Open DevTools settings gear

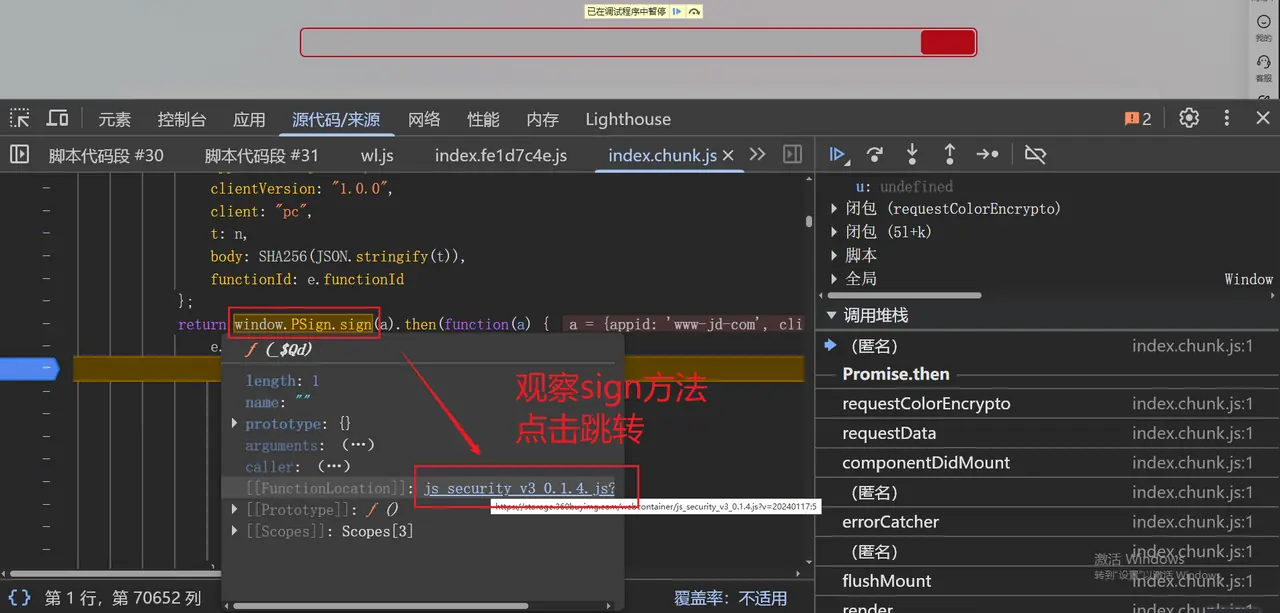click(x=1188, y=119)
